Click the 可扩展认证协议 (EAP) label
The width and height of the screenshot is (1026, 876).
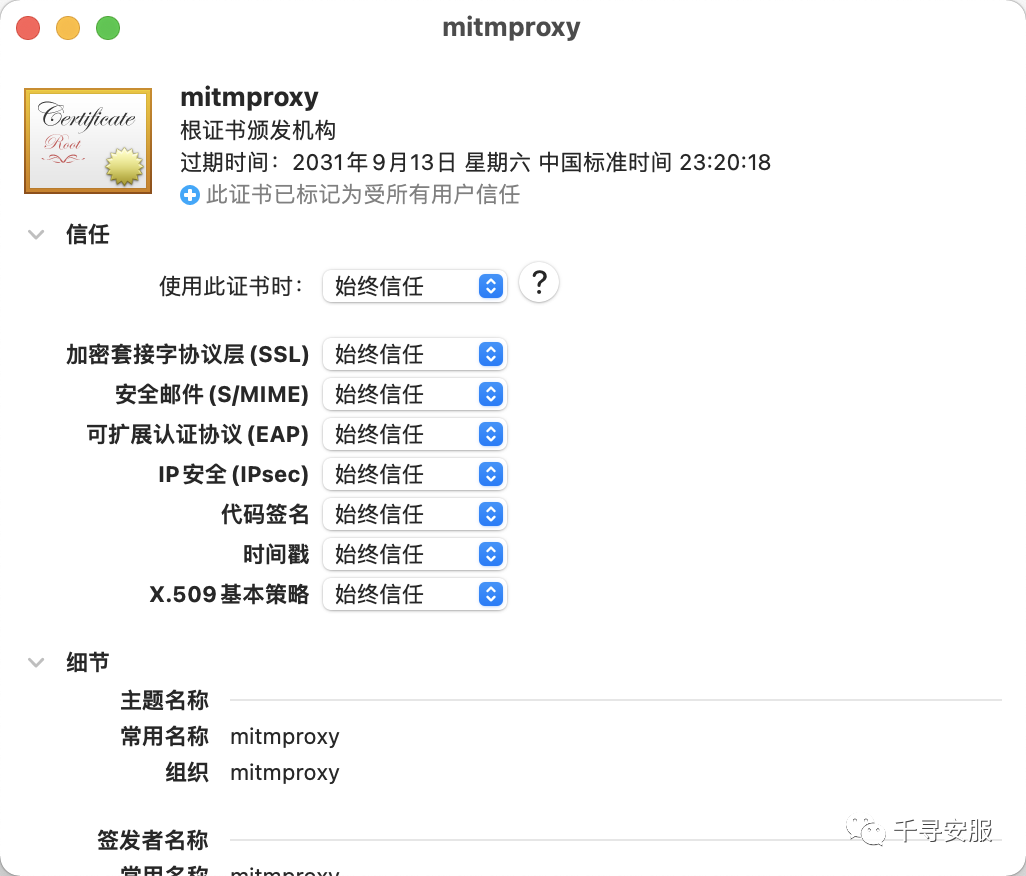click(x=197, y=434)
